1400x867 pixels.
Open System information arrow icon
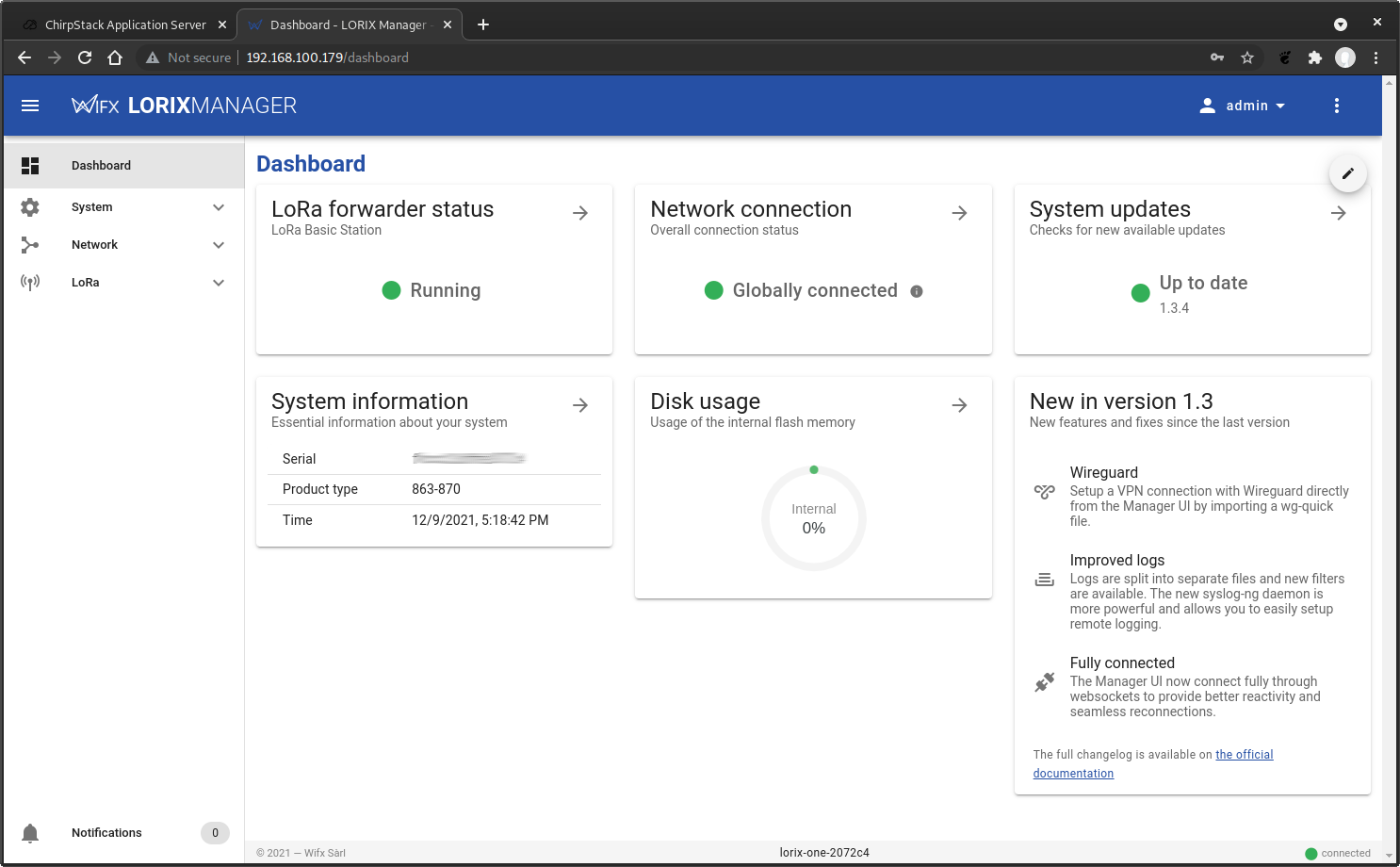[x=580, y=405]
